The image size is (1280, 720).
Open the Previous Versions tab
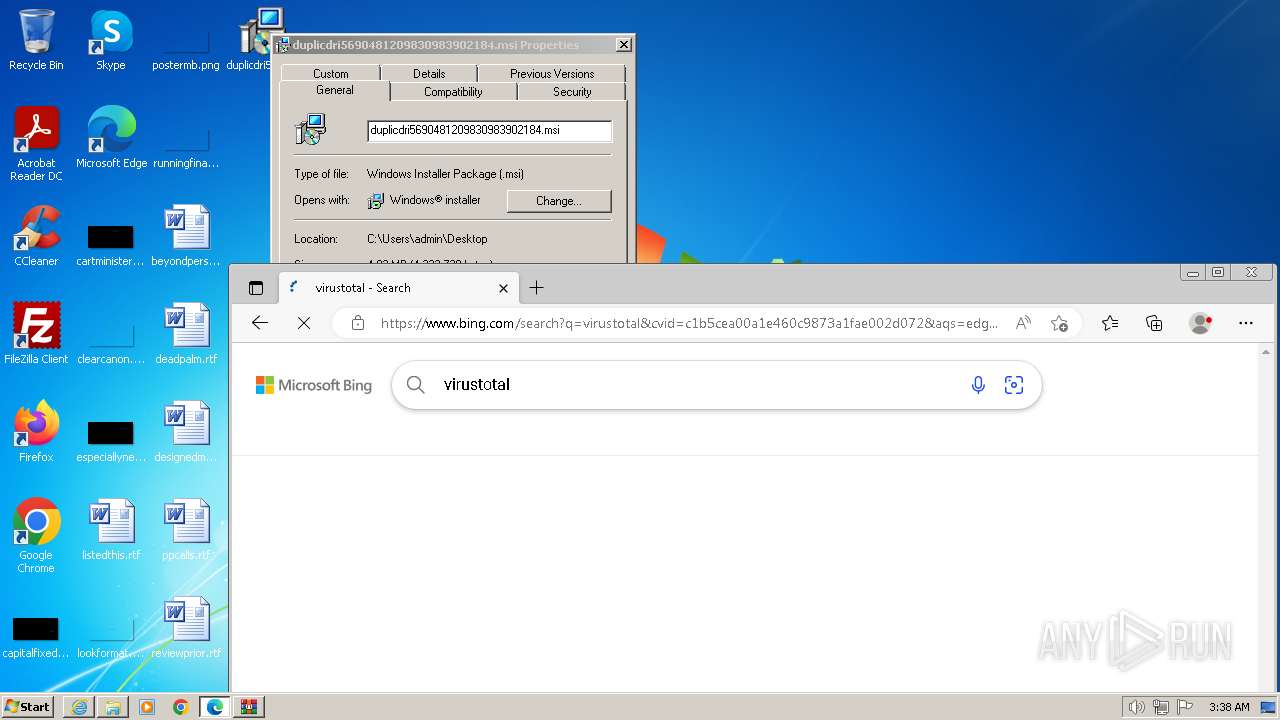[x=552, y=73]
